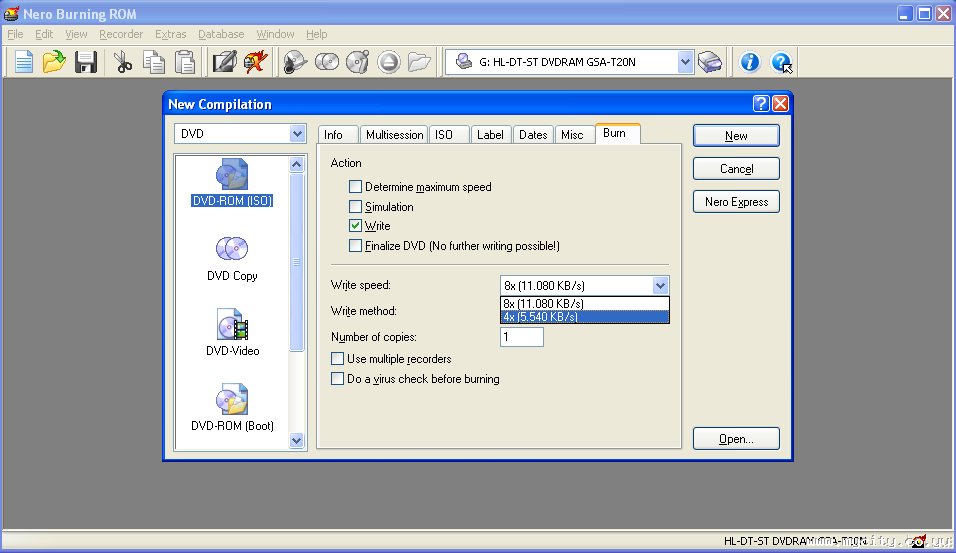Open the Recorder menu
The height and width of the screenshot is (553, 956).
[121, 34]
